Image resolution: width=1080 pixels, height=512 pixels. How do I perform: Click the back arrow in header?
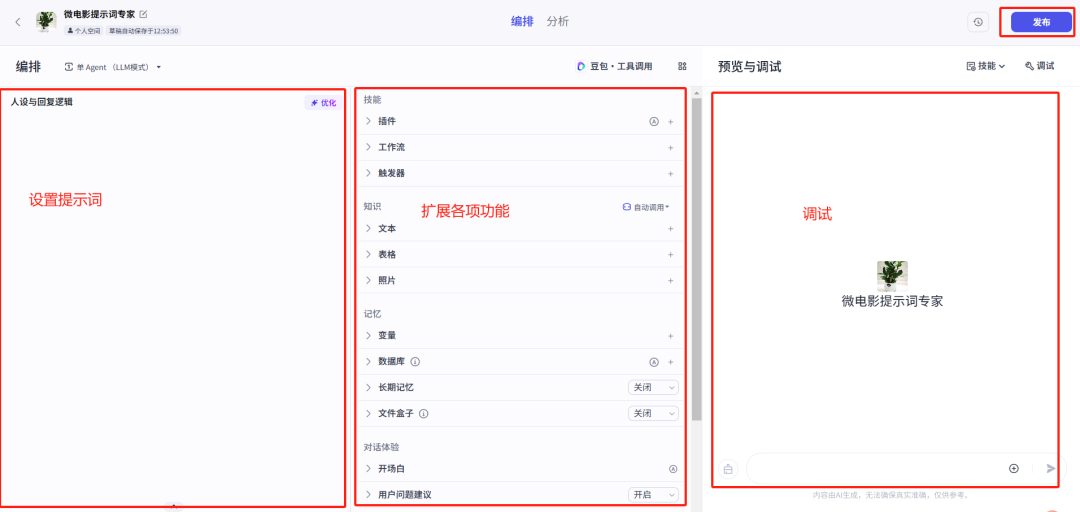pyautogui.click(x=17, y=22)
